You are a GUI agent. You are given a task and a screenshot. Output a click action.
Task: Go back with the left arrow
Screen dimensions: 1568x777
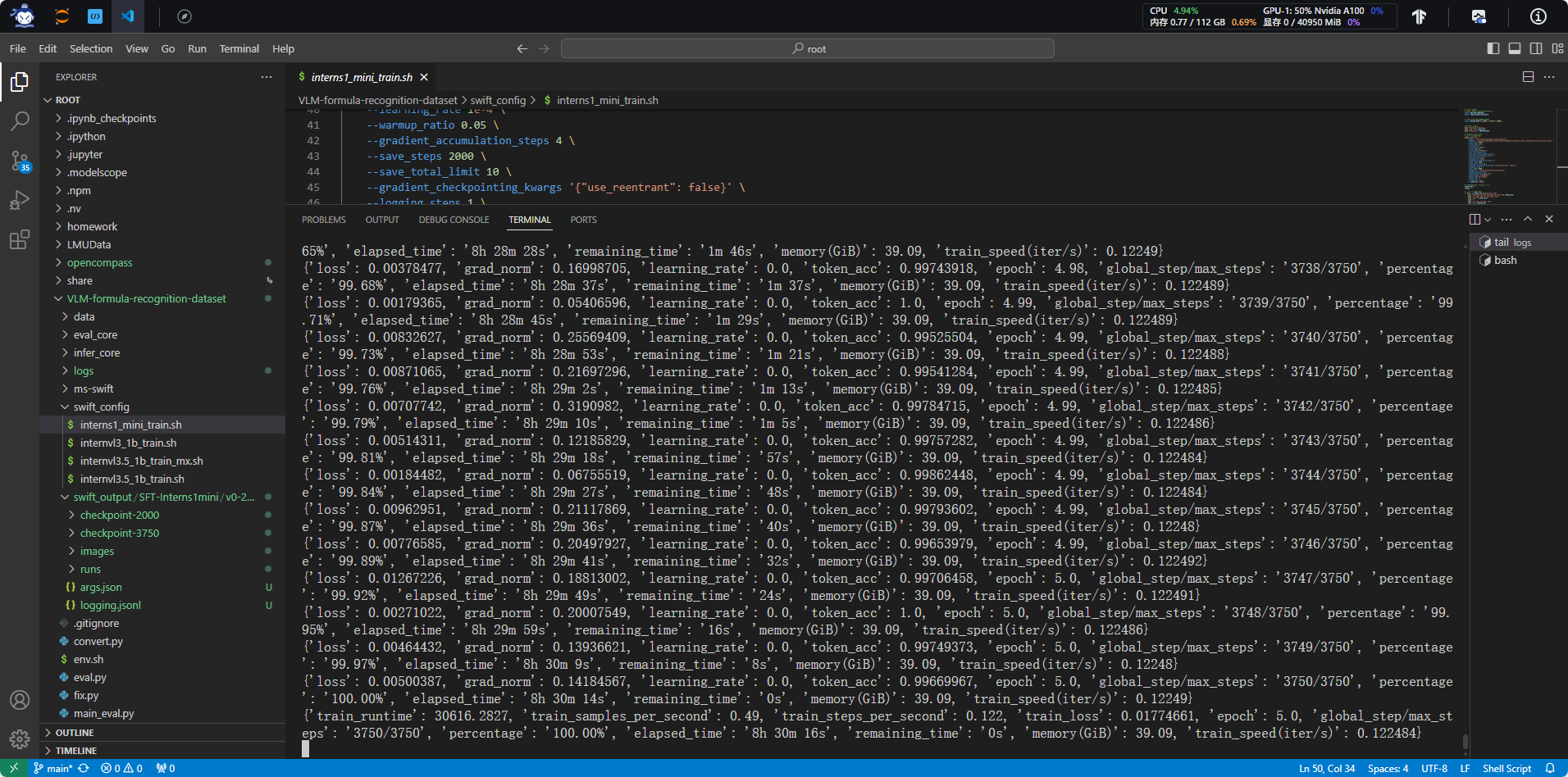[522, 49]
